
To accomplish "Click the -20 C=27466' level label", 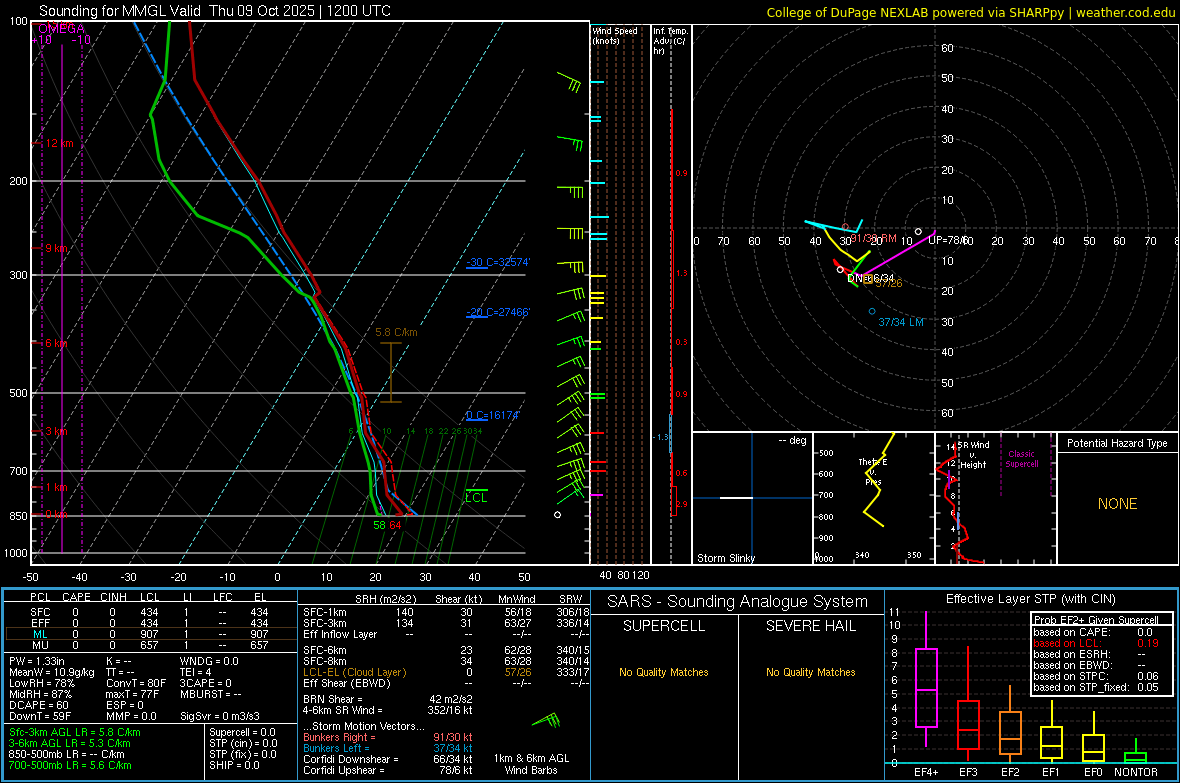I will (x=498, y=312).
